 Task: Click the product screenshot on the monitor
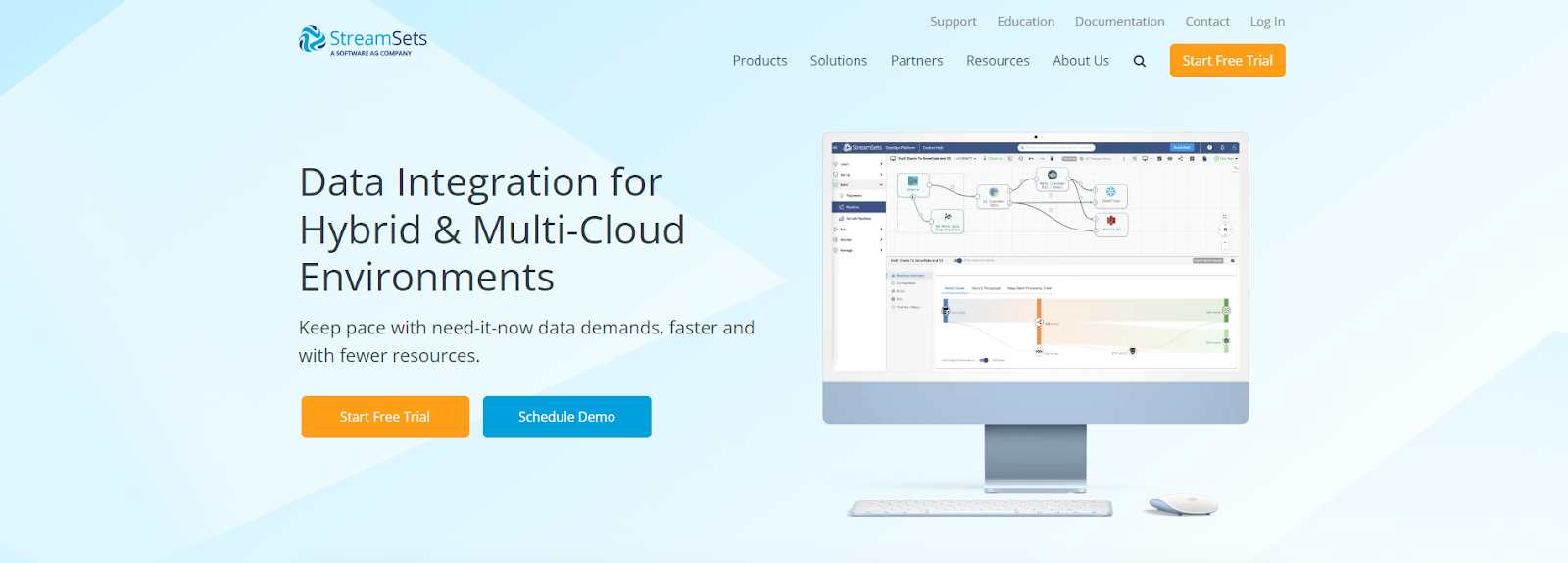click(x=1036, y=259)
